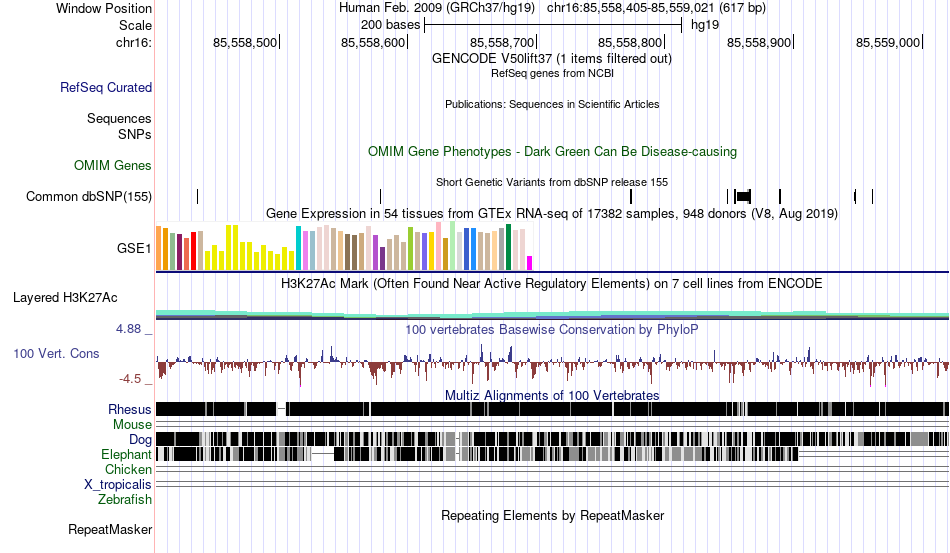Click the Common dbSNP(155) track label

pyautogui.click(x=88, y=196)
